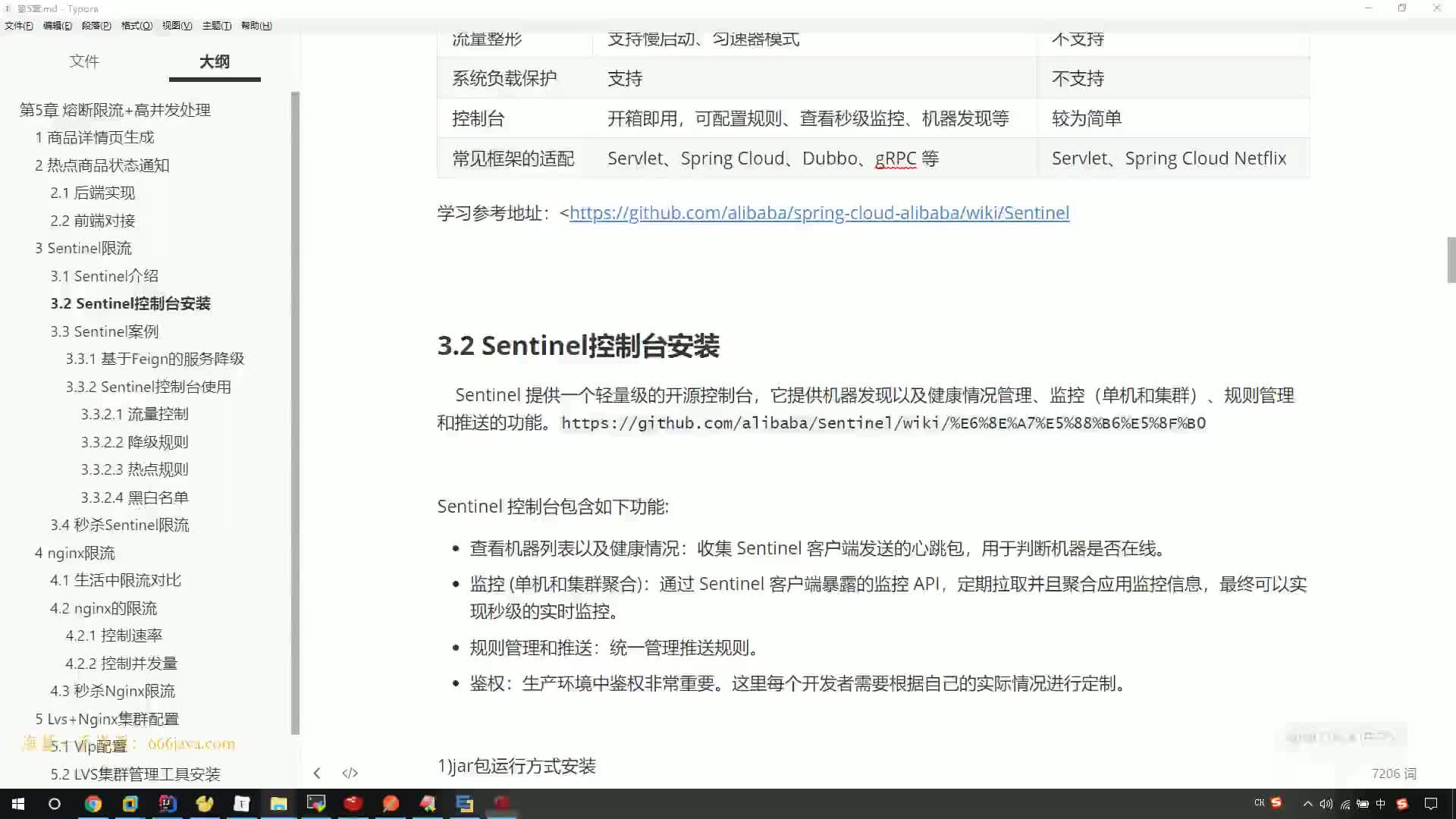The height and width of the screenshot is (819, 1456).
Task: Jump to 3.3.2.2 降级规则
Action: click(135, 442)
